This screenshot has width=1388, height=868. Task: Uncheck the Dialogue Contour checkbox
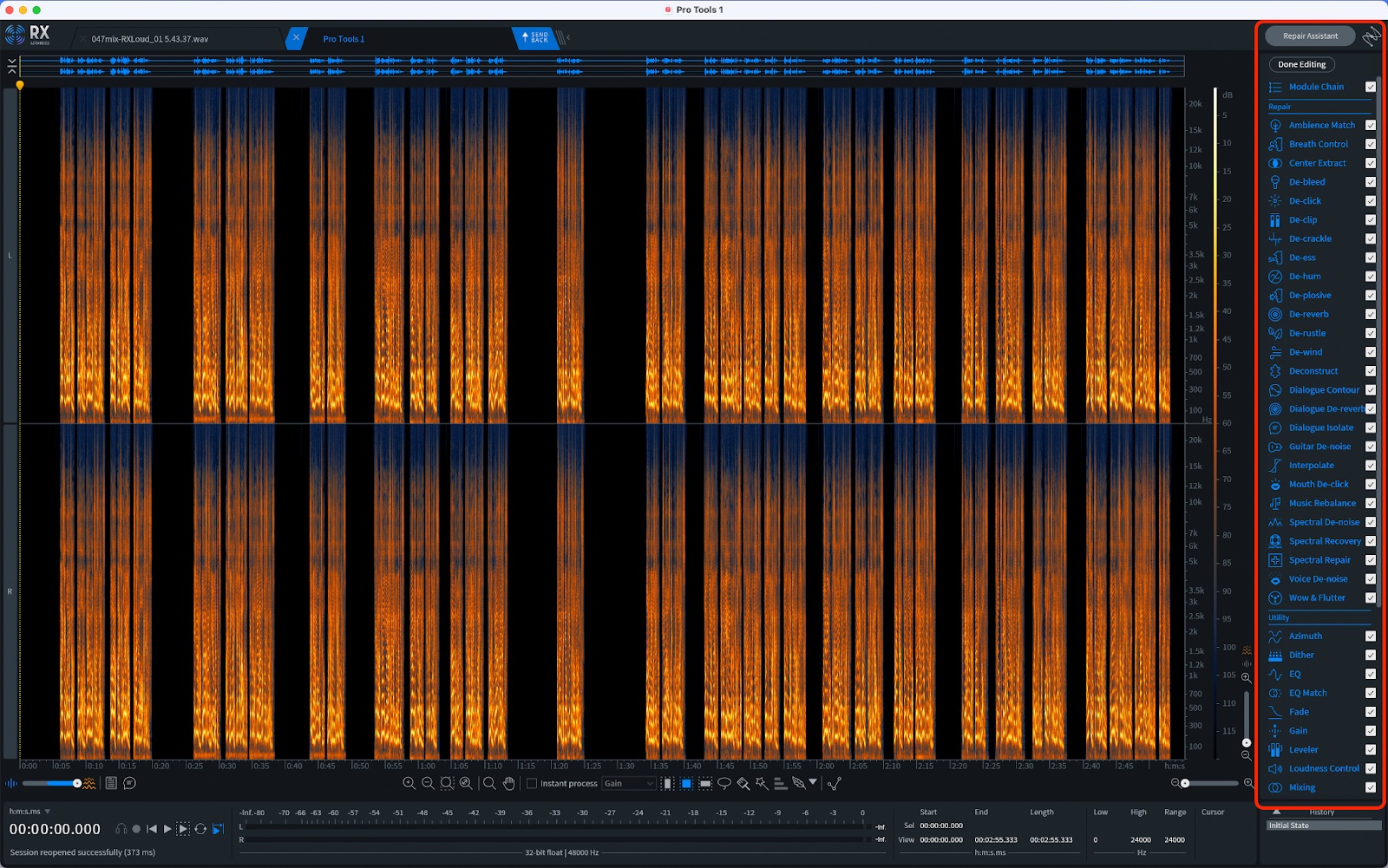pyautogui.click(x=1371, y=390)
